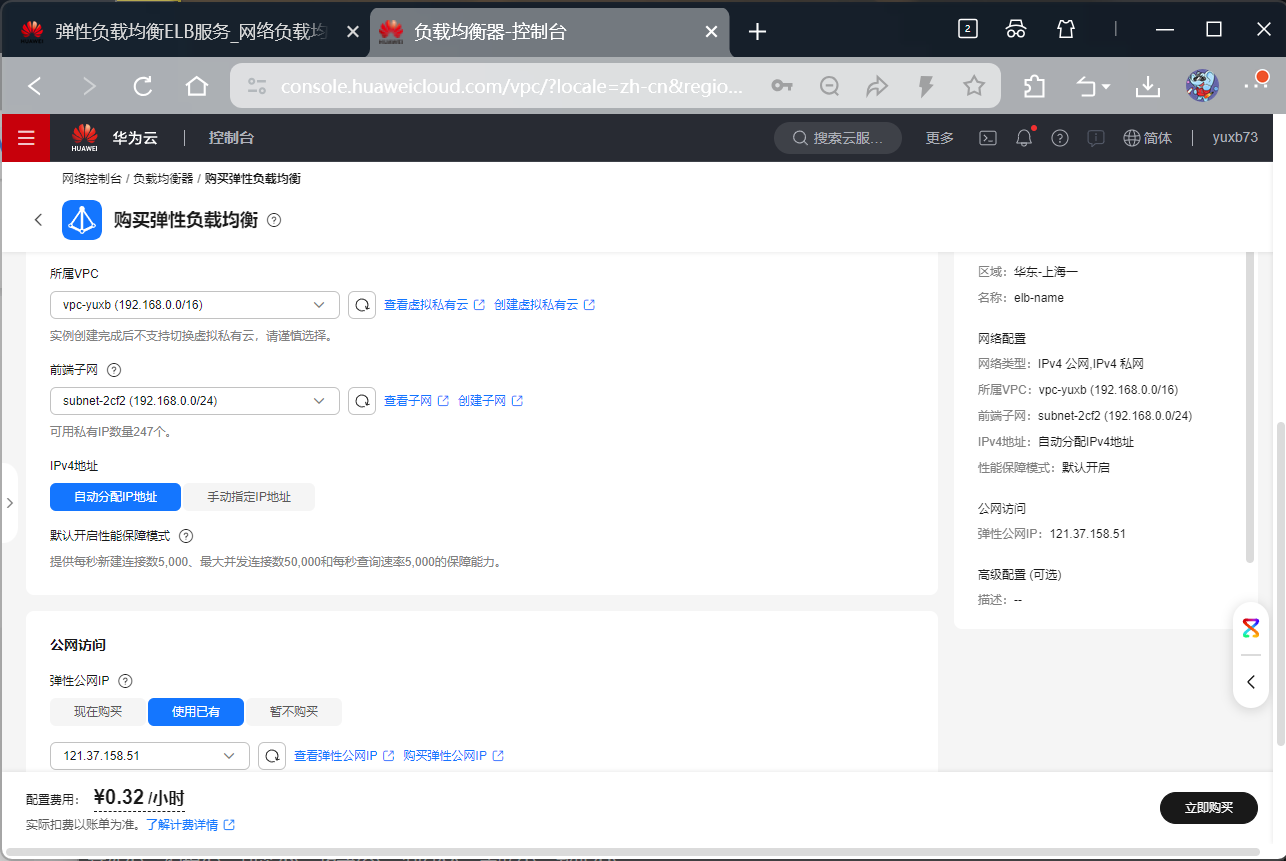
Task: Open a new browser tab
Action: (x=757, y=32)
